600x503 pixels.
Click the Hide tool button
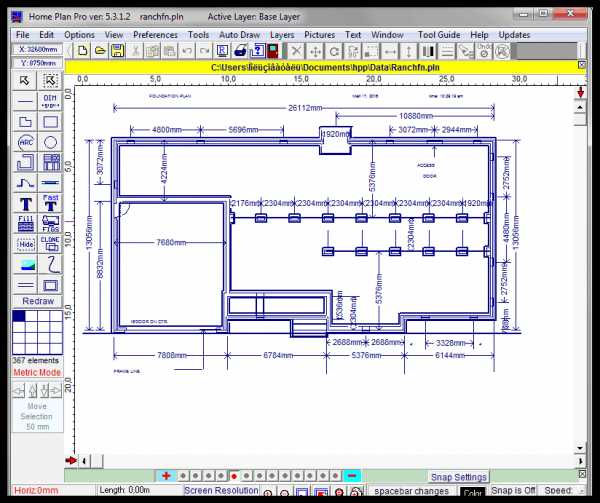pyautogui.click(x=26, y=243)
